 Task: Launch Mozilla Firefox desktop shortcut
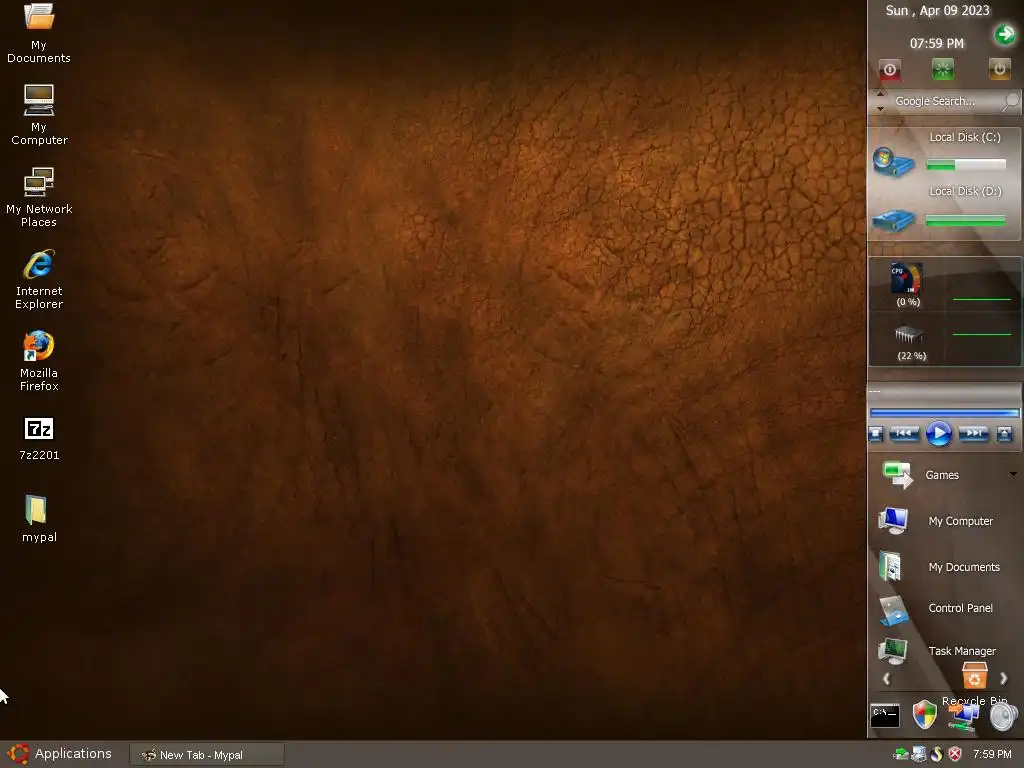coord(39,360)
